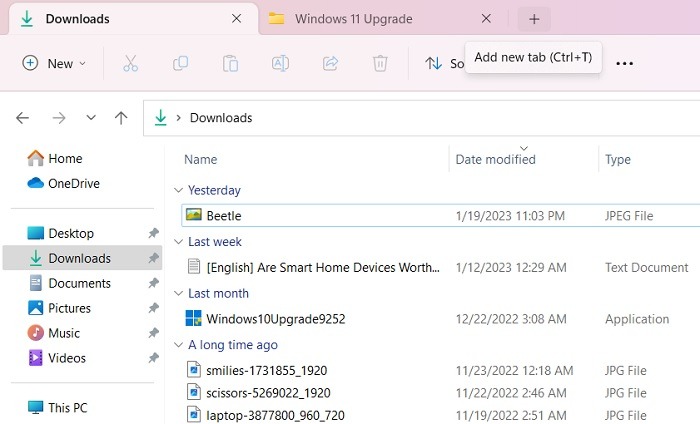The width and height of the screenshot is (700, 424).
Task: Close the Downloads tab
Action: [x=237, y=19]
